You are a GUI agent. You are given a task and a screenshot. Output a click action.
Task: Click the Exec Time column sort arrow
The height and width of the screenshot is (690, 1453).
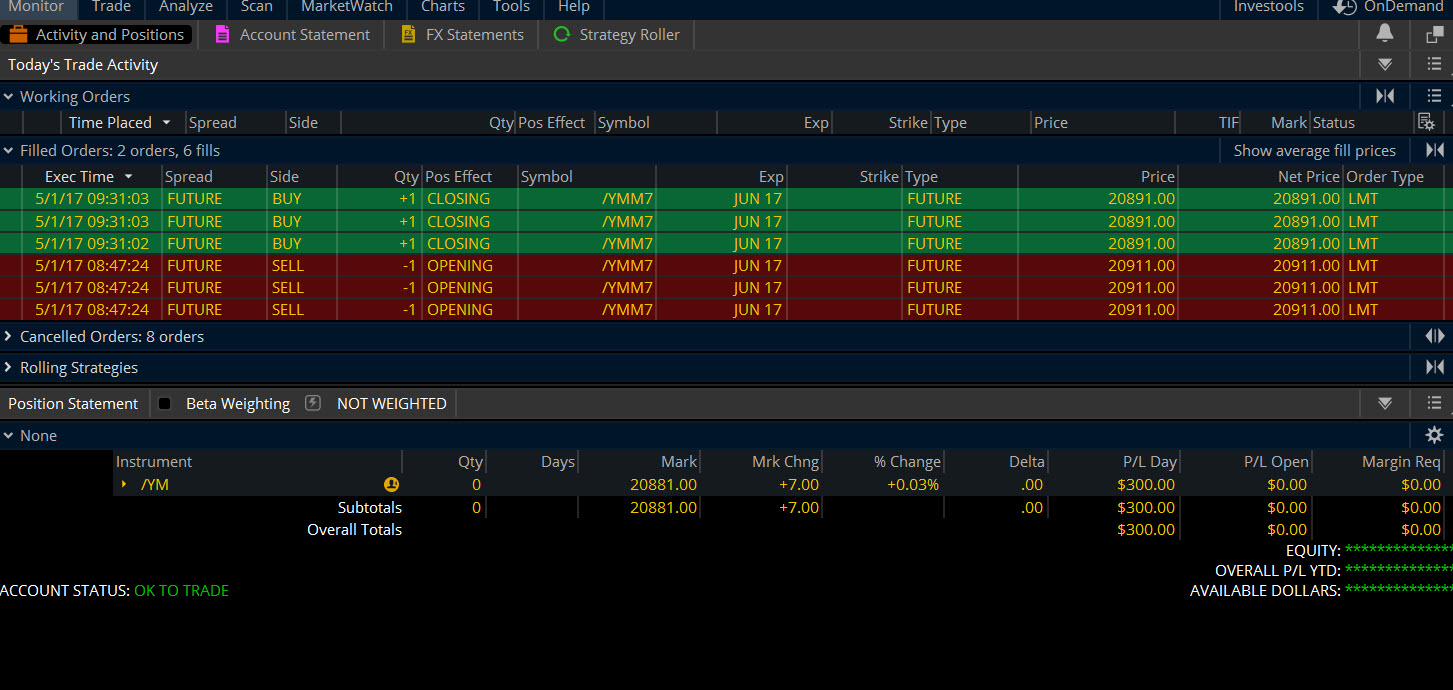pyautogui.click(x=128, y=176)
